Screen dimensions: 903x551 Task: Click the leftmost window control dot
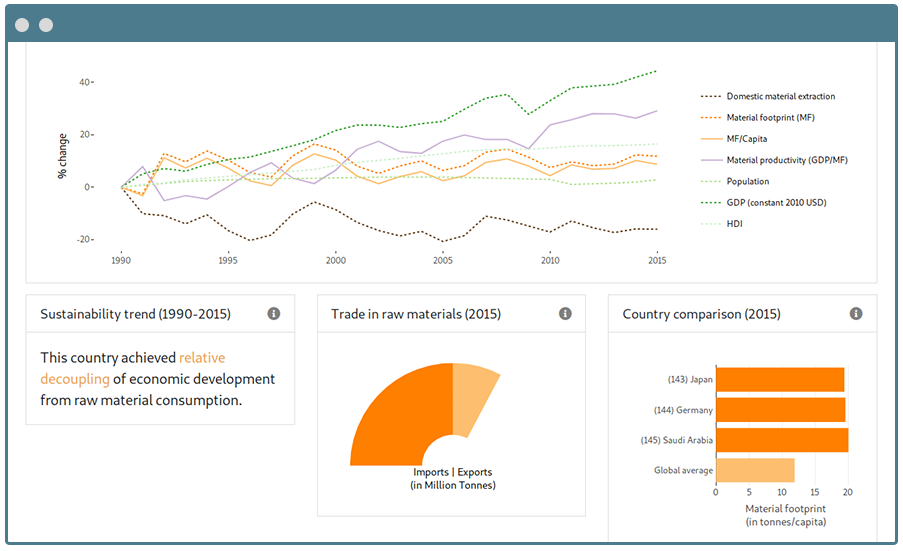point(22,24)
